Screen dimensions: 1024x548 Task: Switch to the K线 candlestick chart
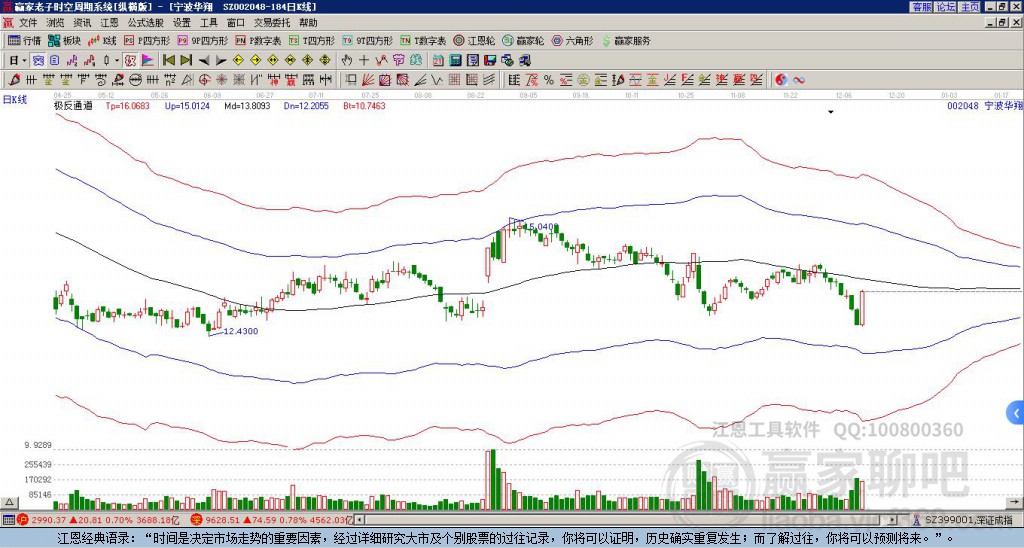[102, 40]
